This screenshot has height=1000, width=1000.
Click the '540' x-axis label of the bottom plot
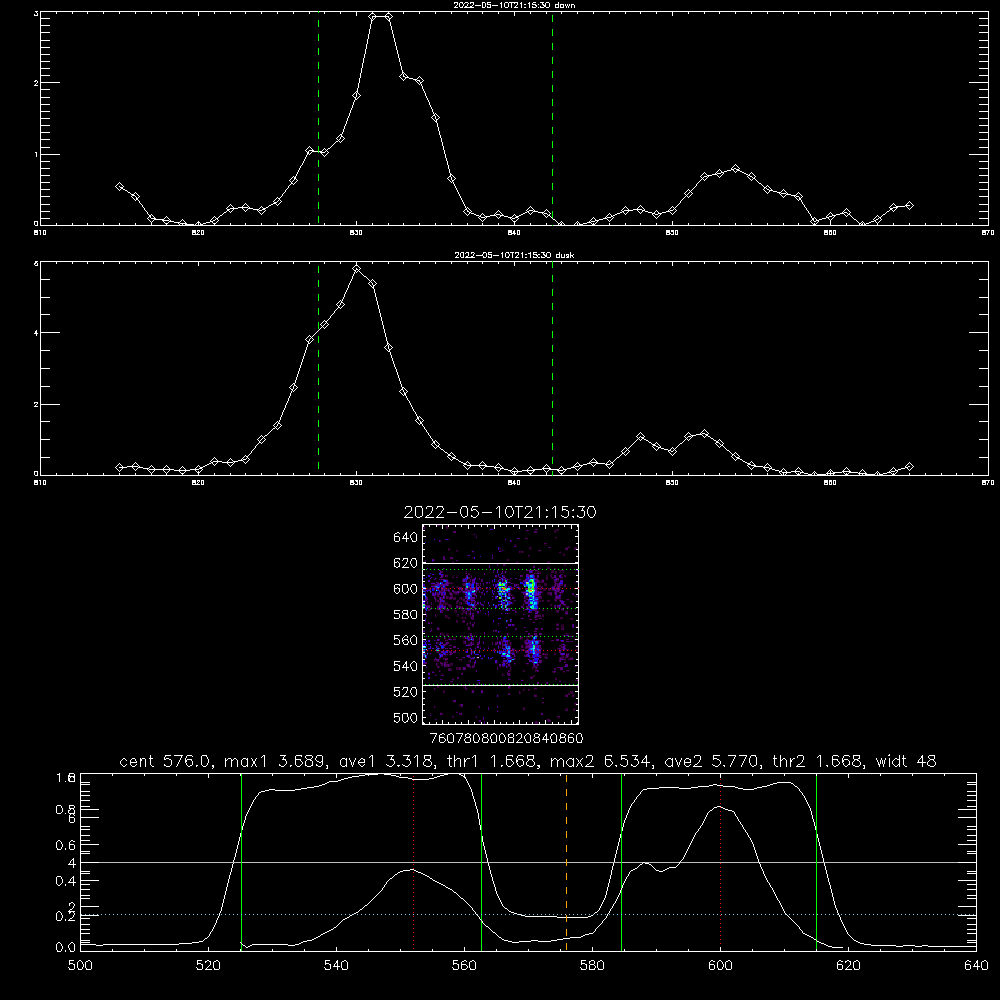pos(336,966)
